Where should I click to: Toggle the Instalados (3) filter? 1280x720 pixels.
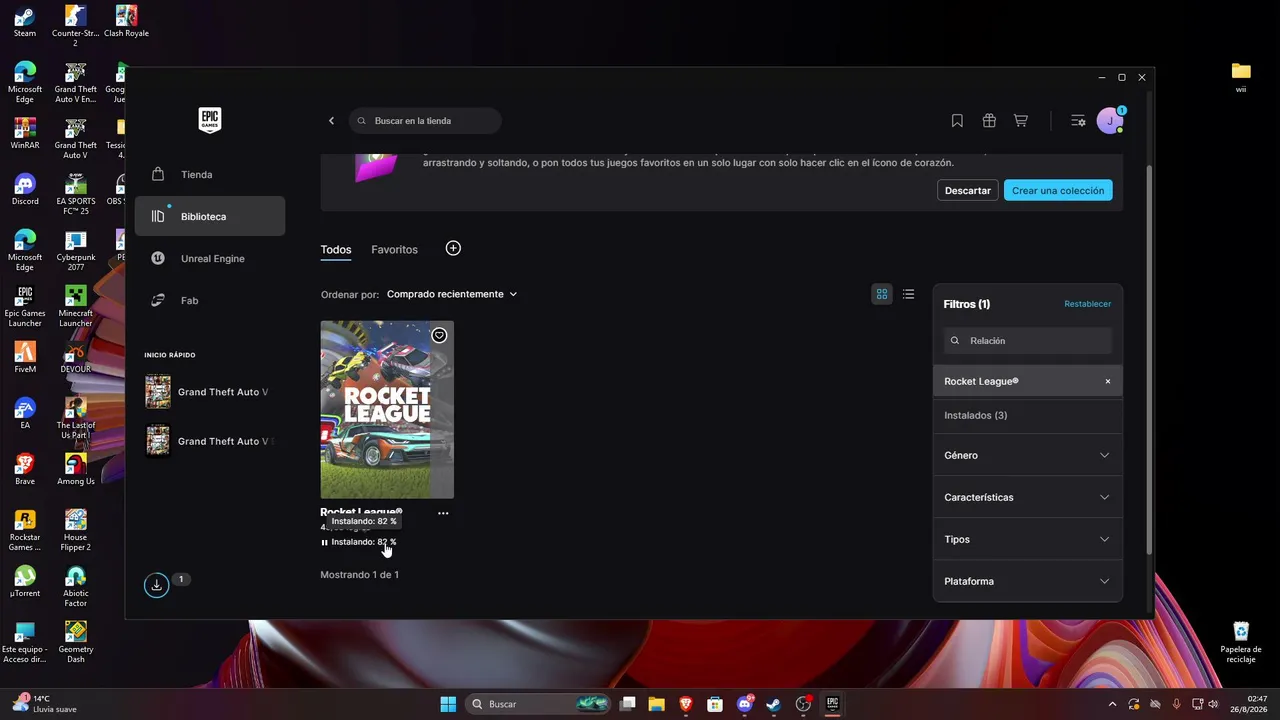[1027, 415]
